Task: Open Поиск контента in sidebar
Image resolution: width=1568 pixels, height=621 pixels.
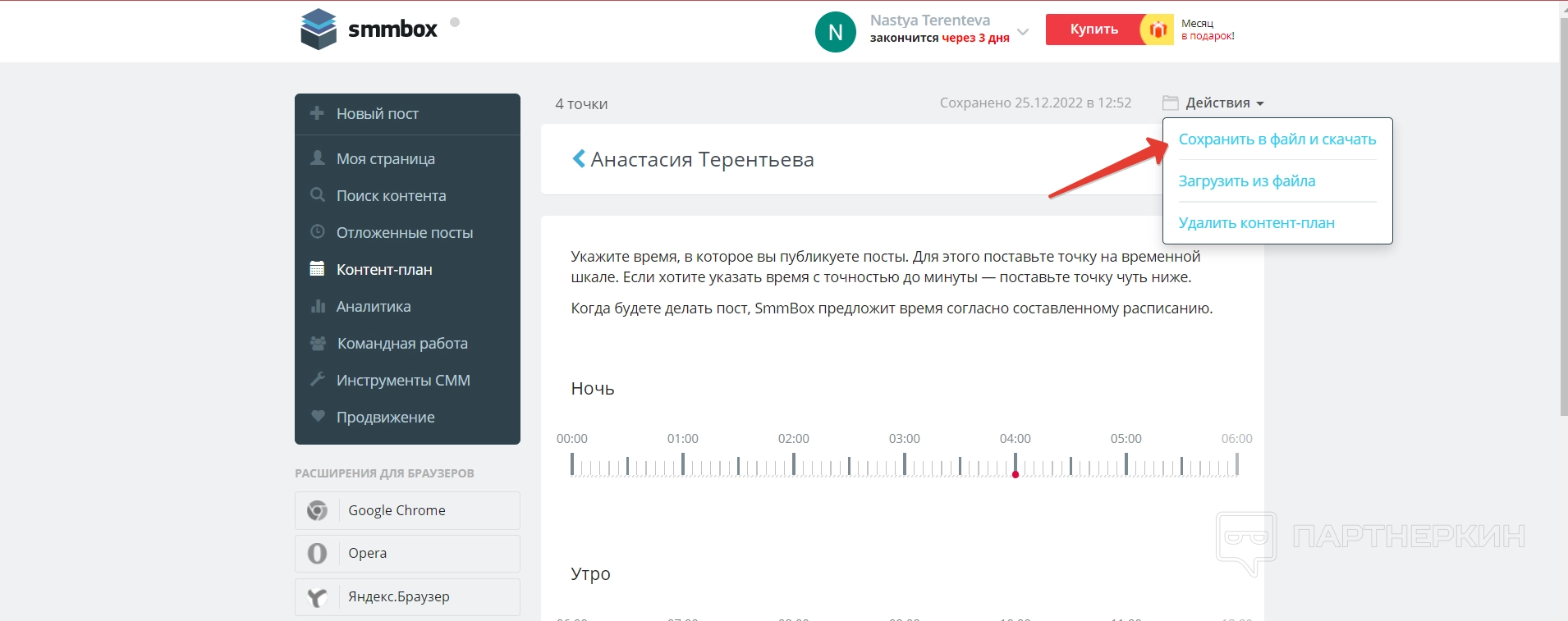Action: pyautogui.click(x=407, y=195)
